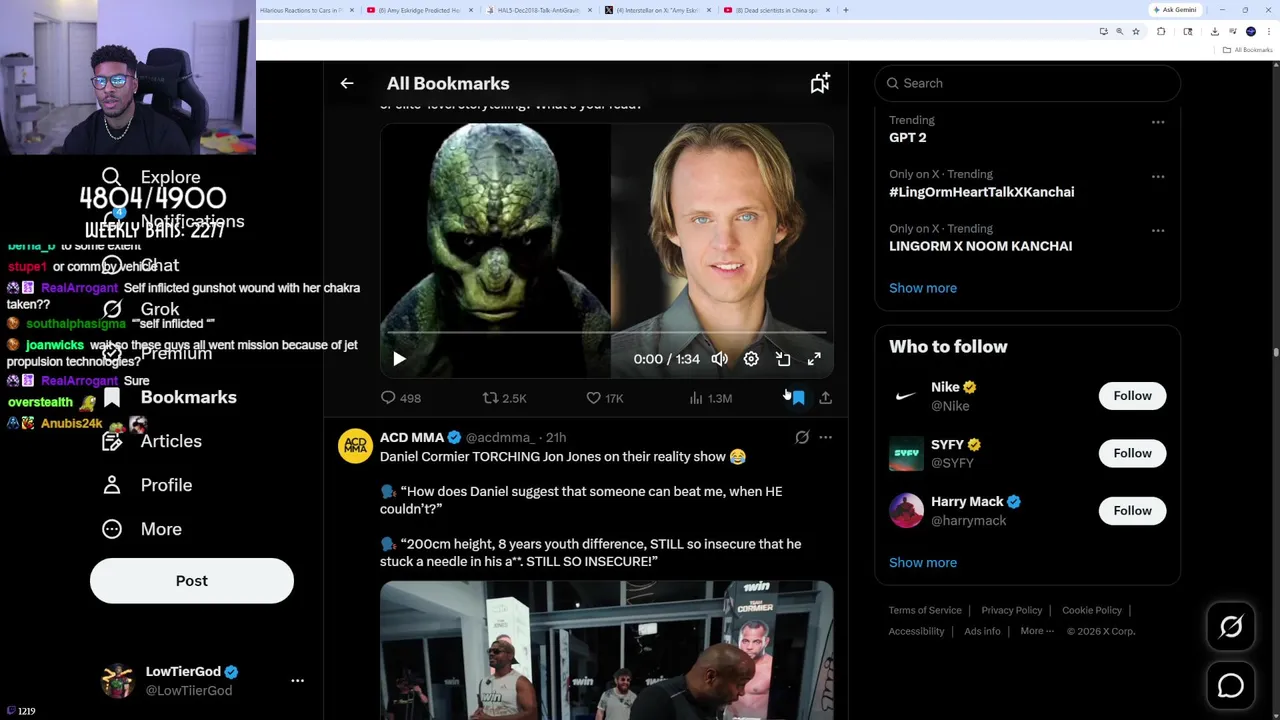Expand the video to fullscreen
Screen dimensions: 1280x720
tap(814, 359)
